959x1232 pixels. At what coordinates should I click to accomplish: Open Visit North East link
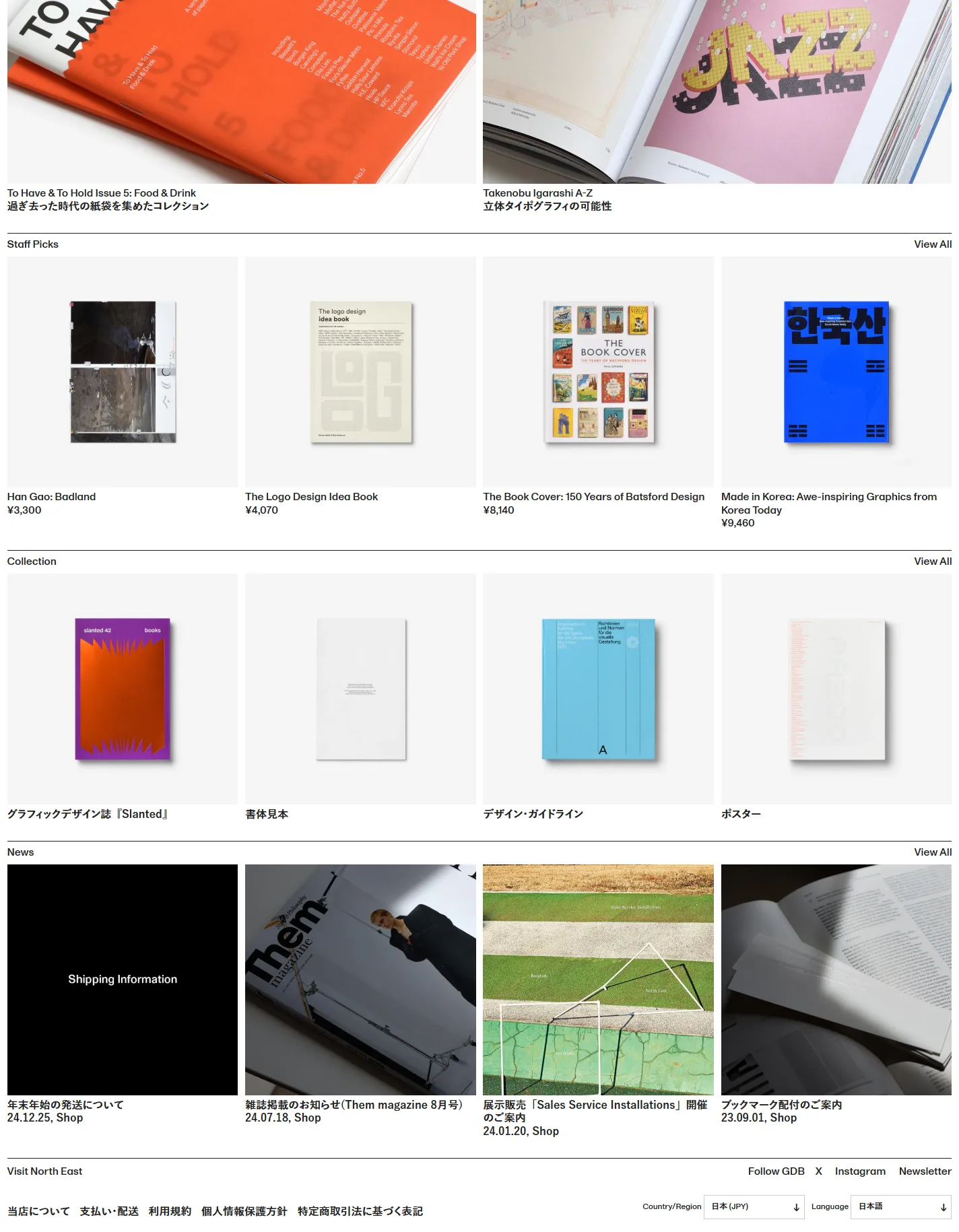tap(44, 1171)
